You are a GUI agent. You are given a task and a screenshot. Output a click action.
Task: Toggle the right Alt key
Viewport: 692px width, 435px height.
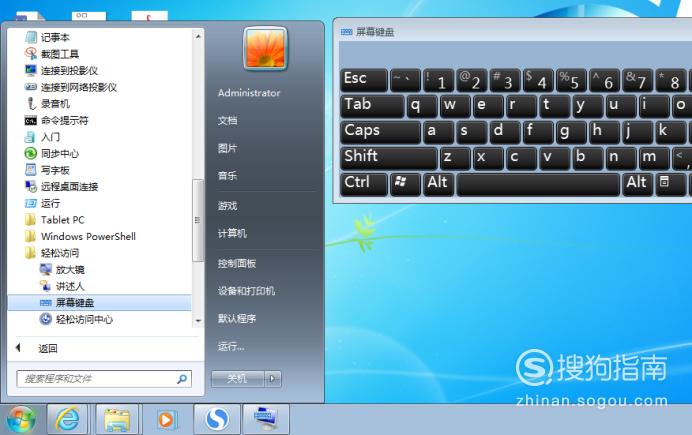click(x=637, y=184)
